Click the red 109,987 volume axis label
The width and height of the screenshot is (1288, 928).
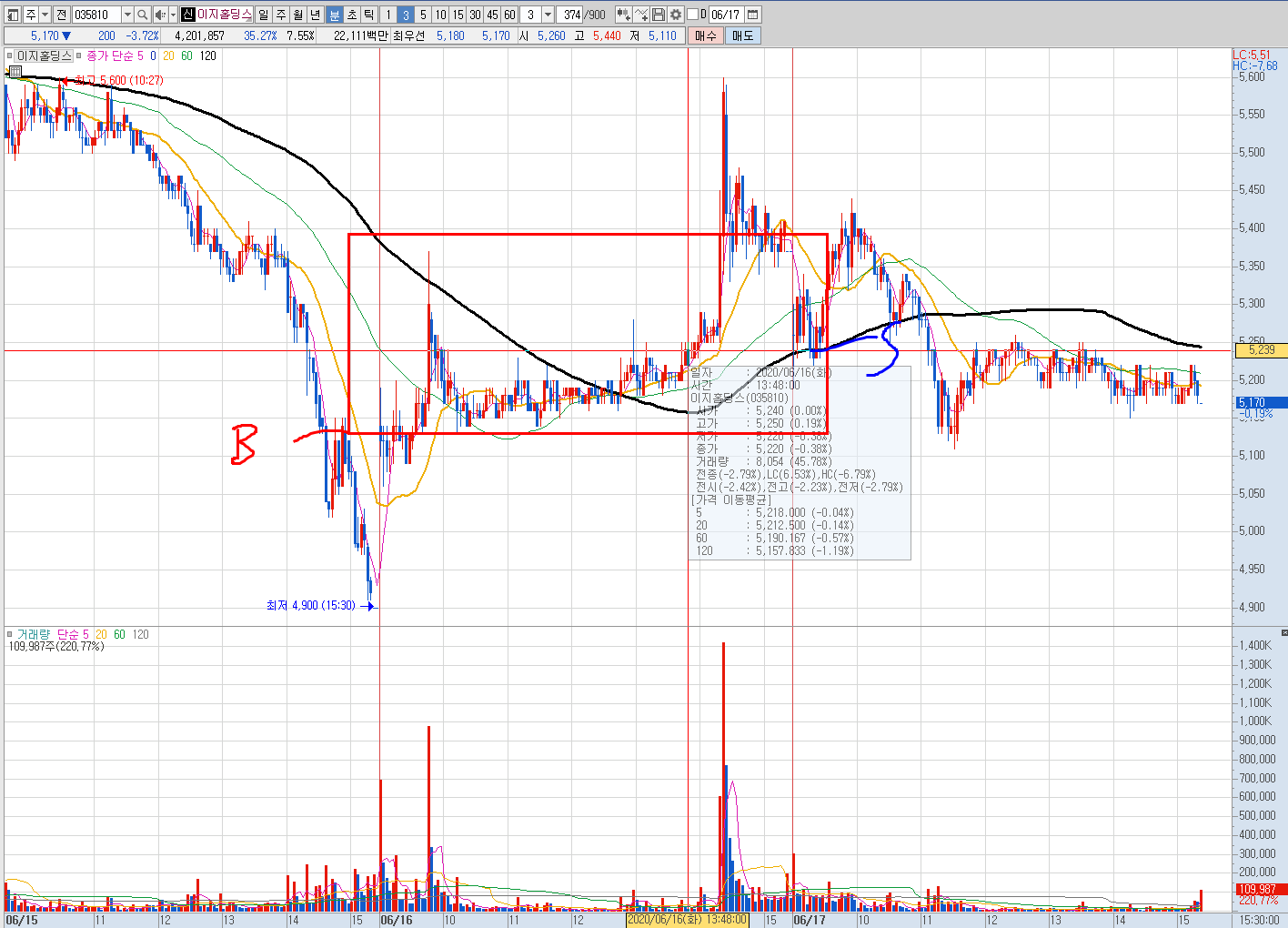click(x=1261, y=889)
